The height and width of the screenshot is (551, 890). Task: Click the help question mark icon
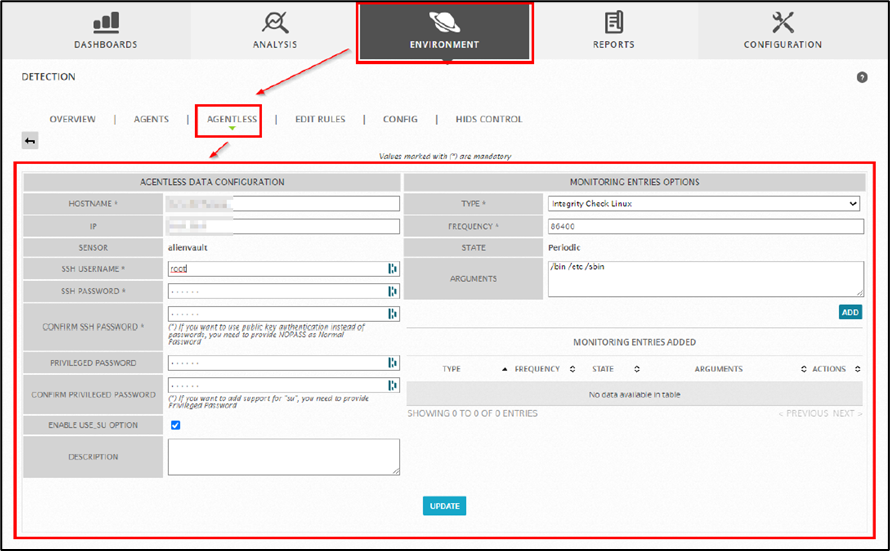click(862, 77)
